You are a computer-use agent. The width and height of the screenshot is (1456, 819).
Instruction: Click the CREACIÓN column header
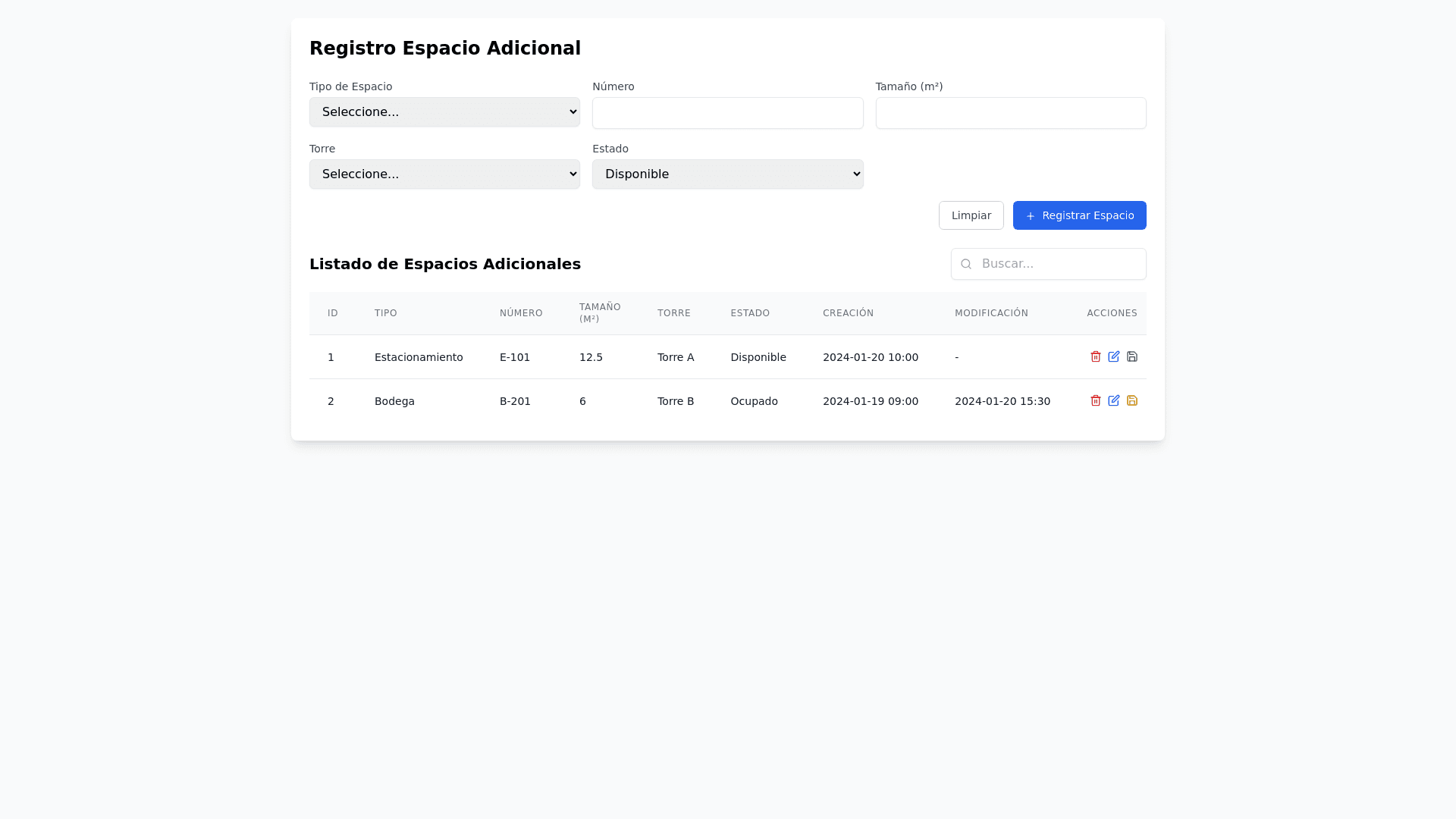coord(848,313)
